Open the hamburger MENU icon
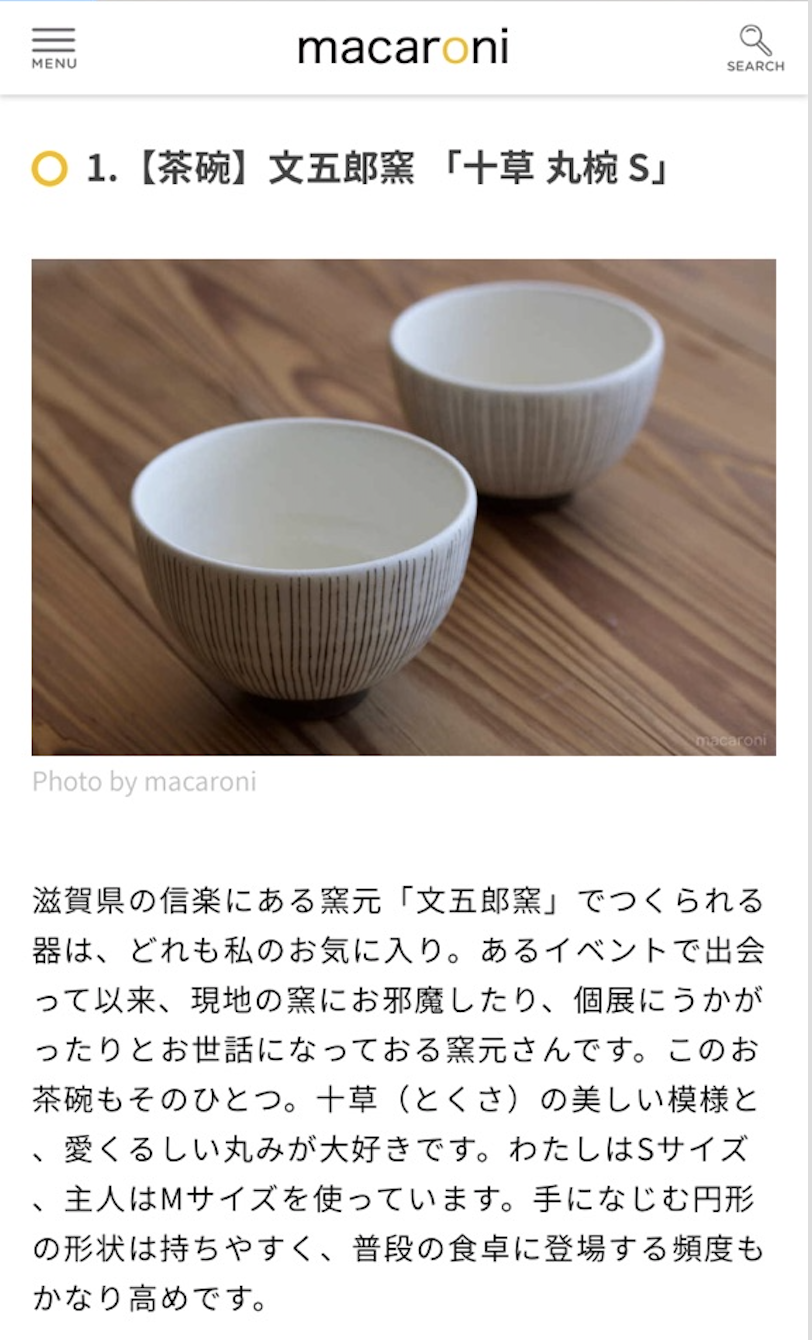This screenshot has width=812, height=1340. [53, 40]
